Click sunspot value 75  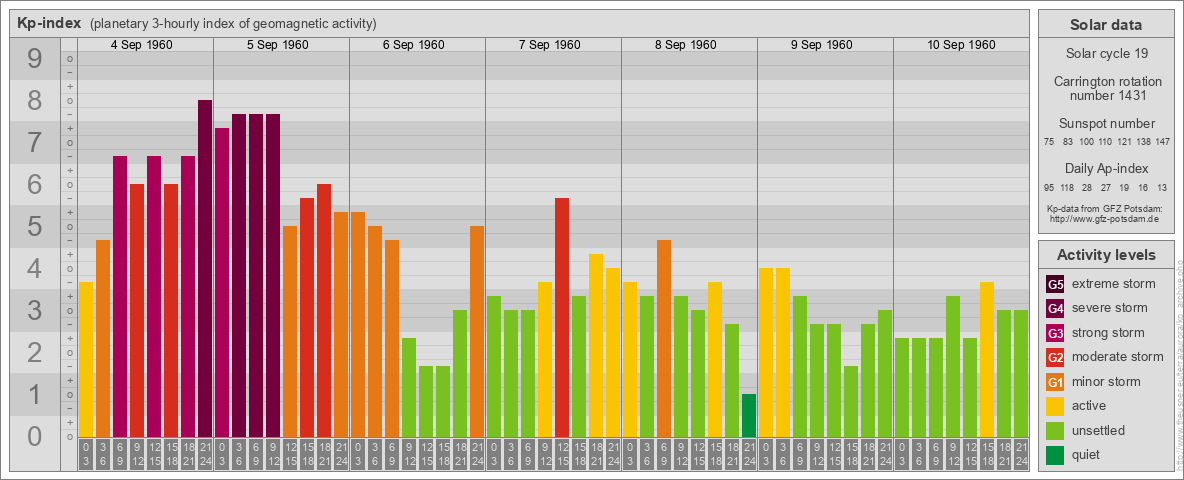tap(1049, 142)
